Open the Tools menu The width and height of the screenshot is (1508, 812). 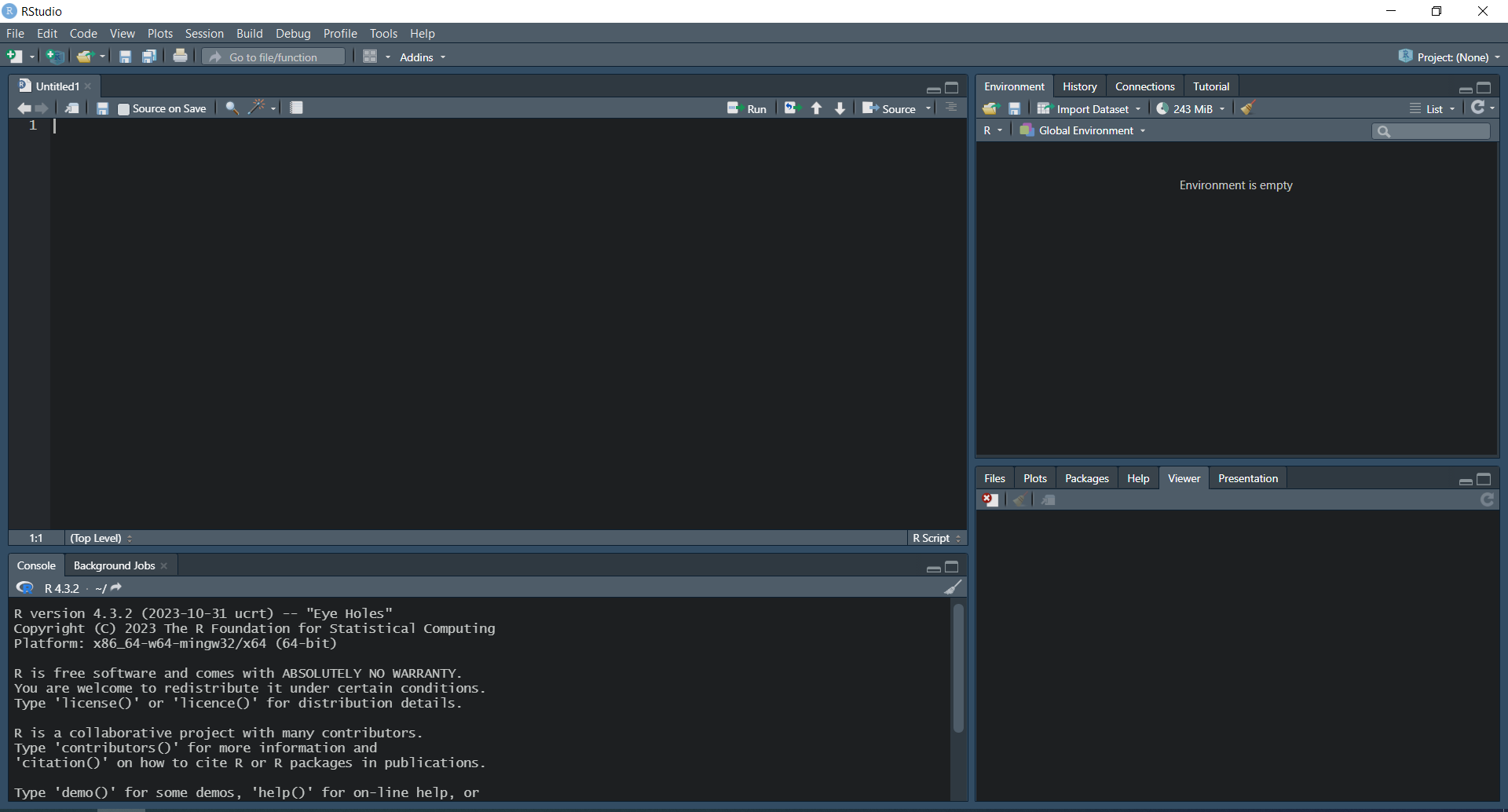(383, 33)
